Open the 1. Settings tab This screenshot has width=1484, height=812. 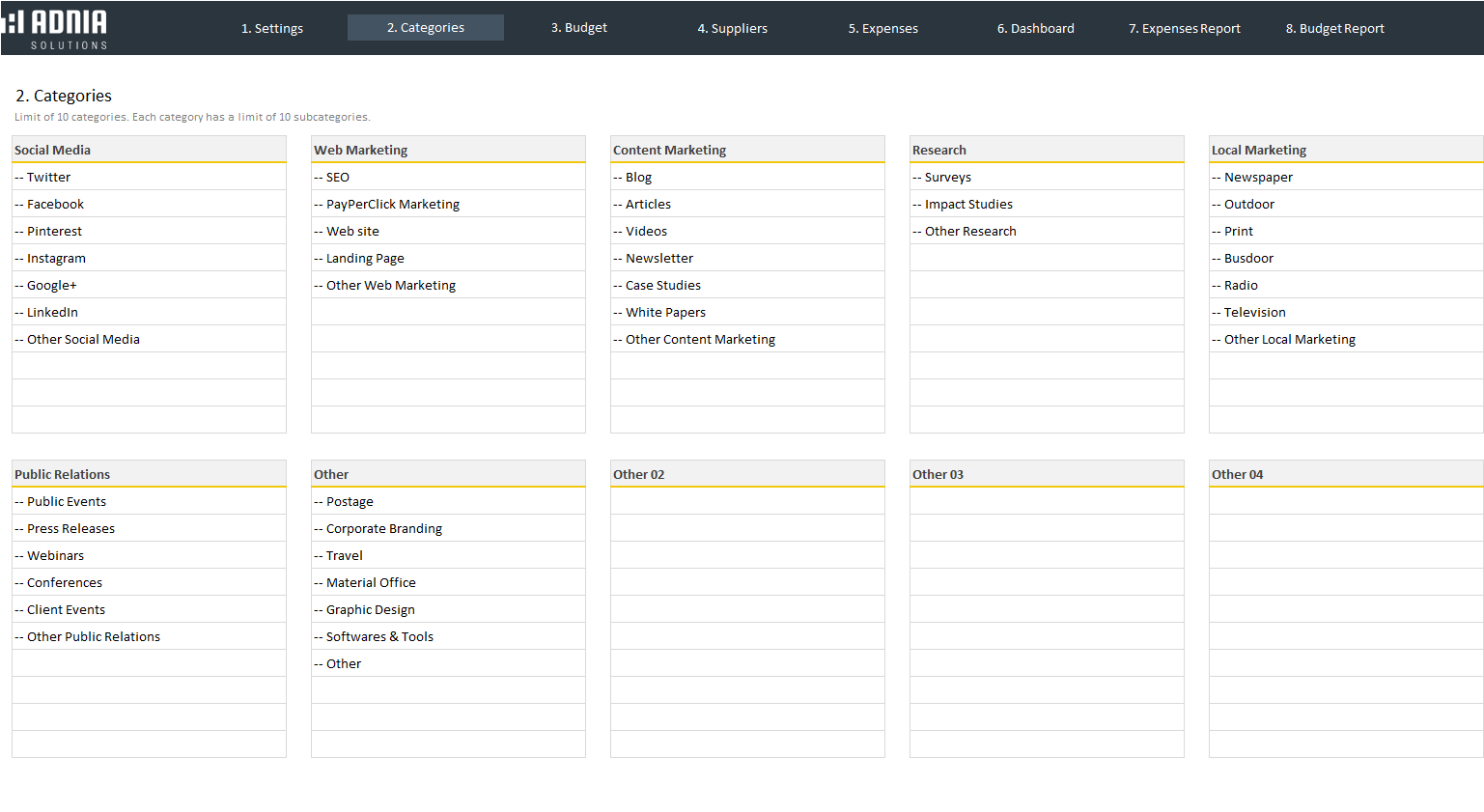[x=271, y=28]
